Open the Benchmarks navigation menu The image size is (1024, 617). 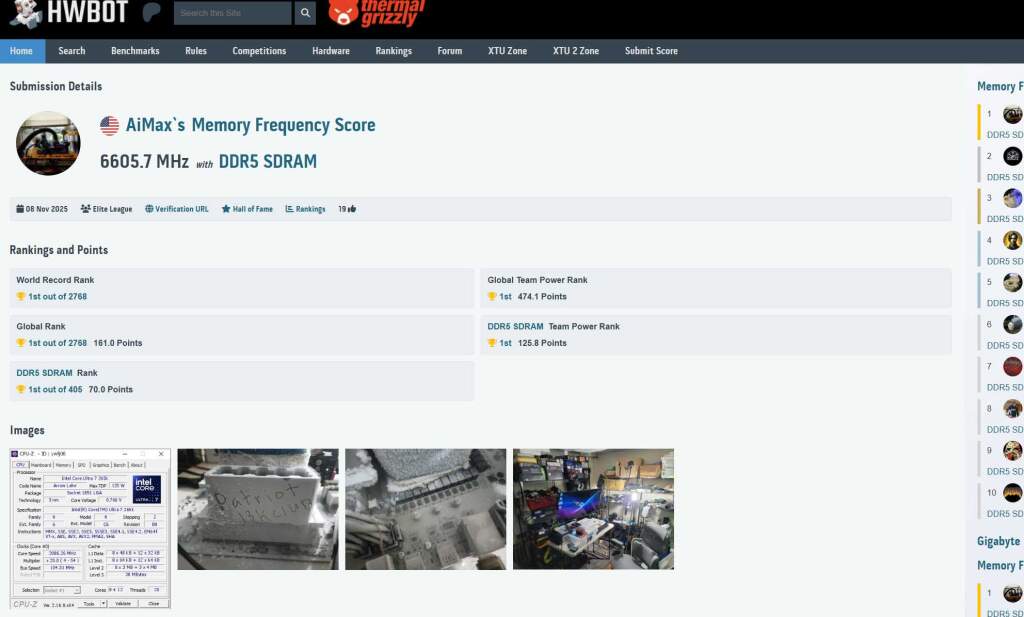135,51
